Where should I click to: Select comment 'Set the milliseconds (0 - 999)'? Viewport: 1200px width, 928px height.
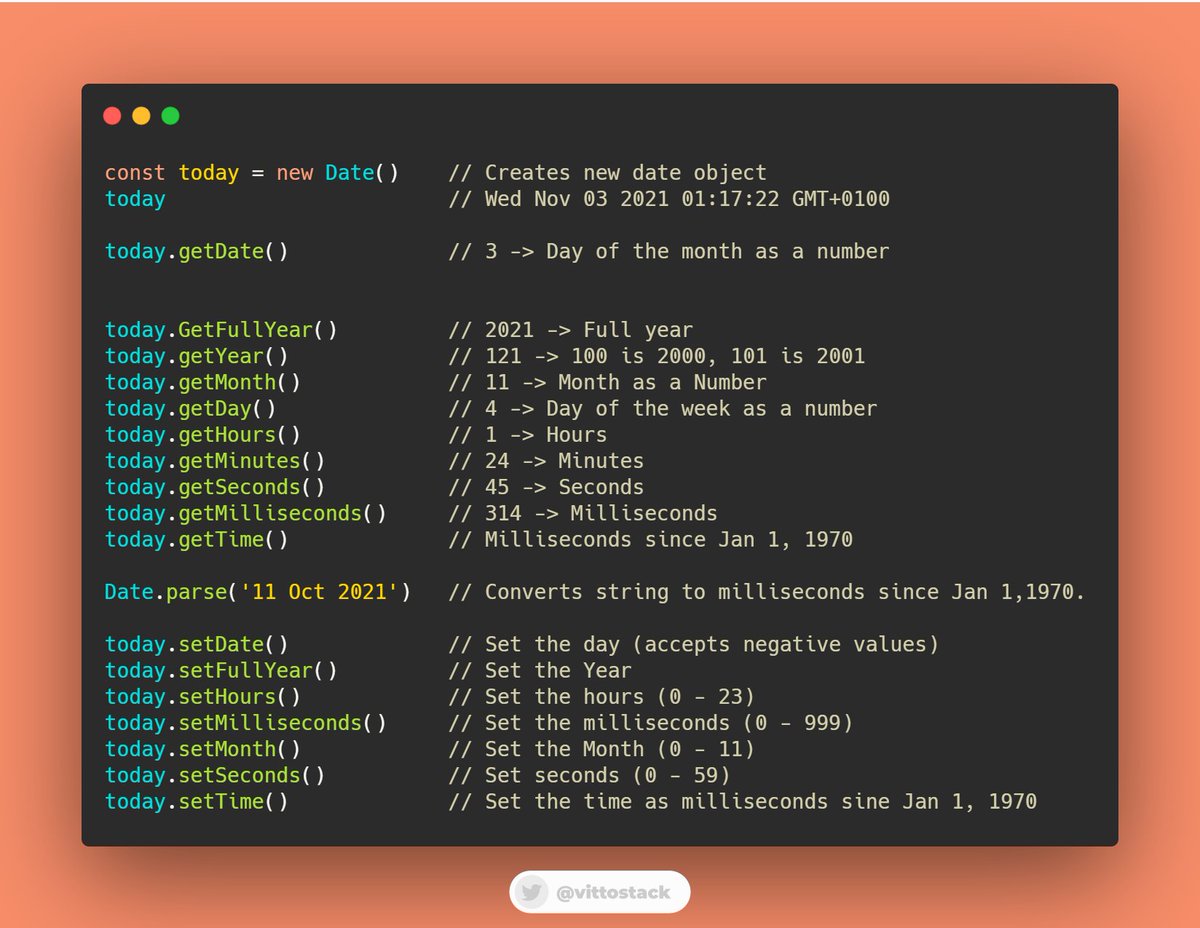click(669, 722)
